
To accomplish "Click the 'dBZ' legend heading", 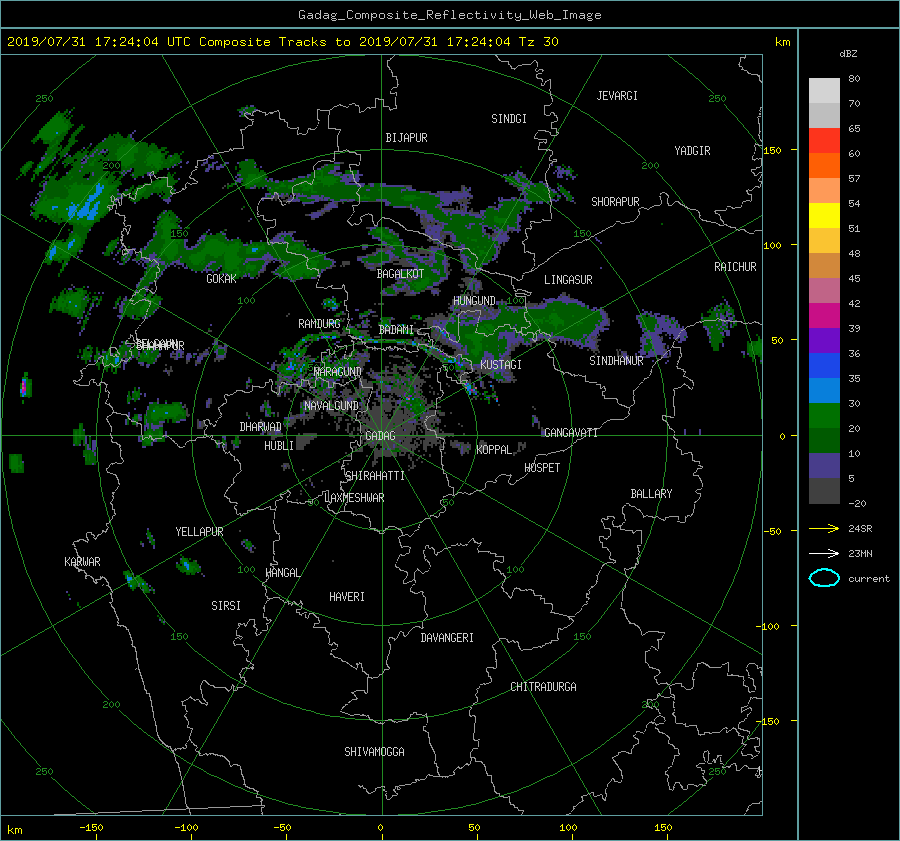I will coord(848,54).
